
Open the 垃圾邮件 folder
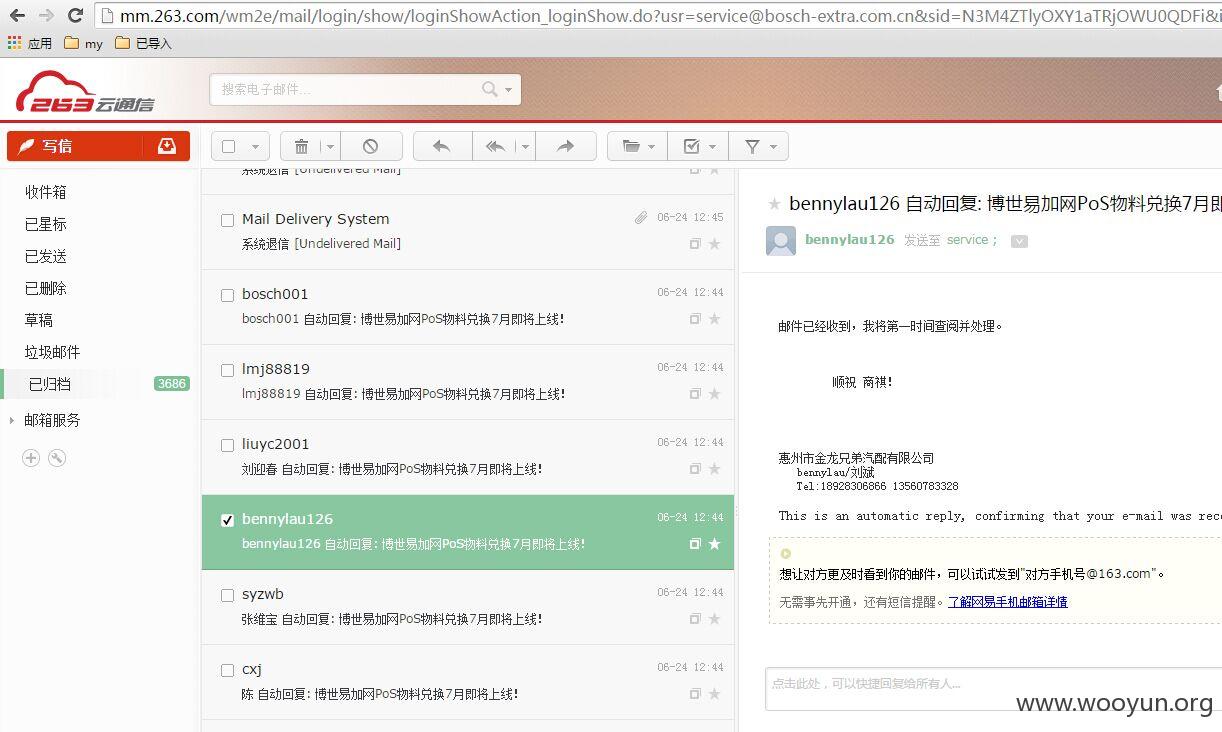[x=53, y=352]
